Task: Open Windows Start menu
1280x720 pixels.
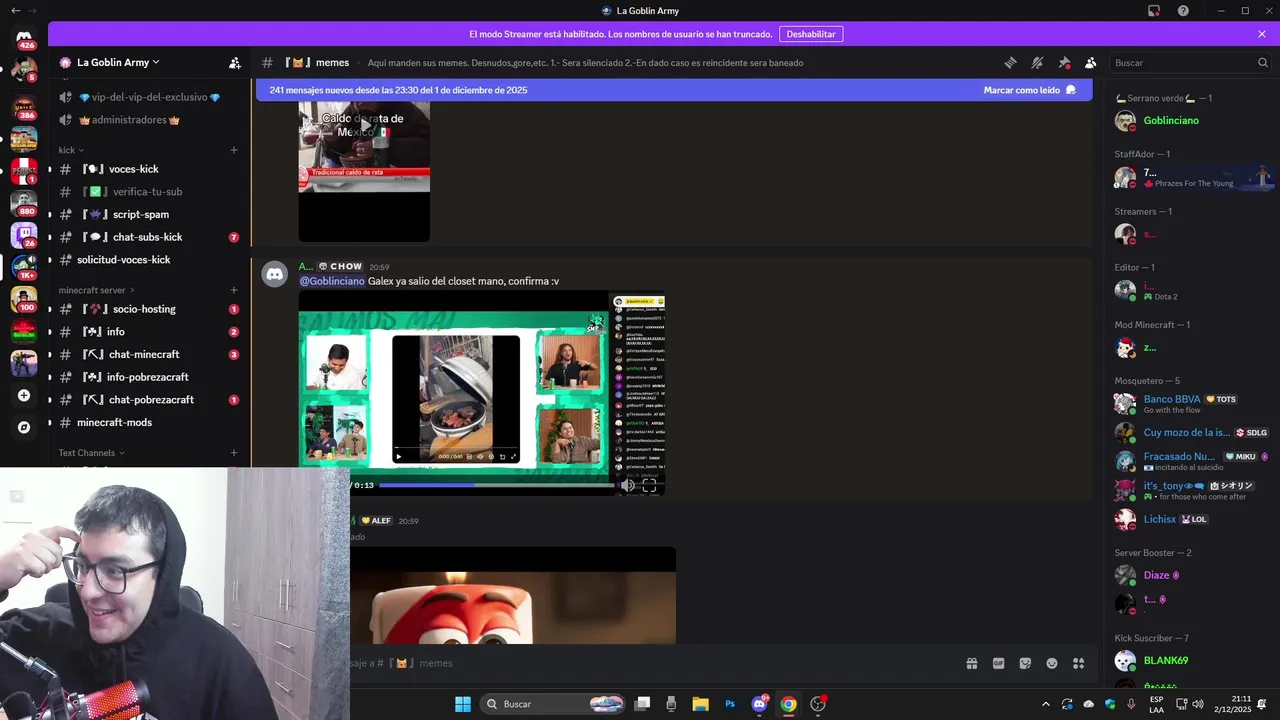Action: (463, 704)
